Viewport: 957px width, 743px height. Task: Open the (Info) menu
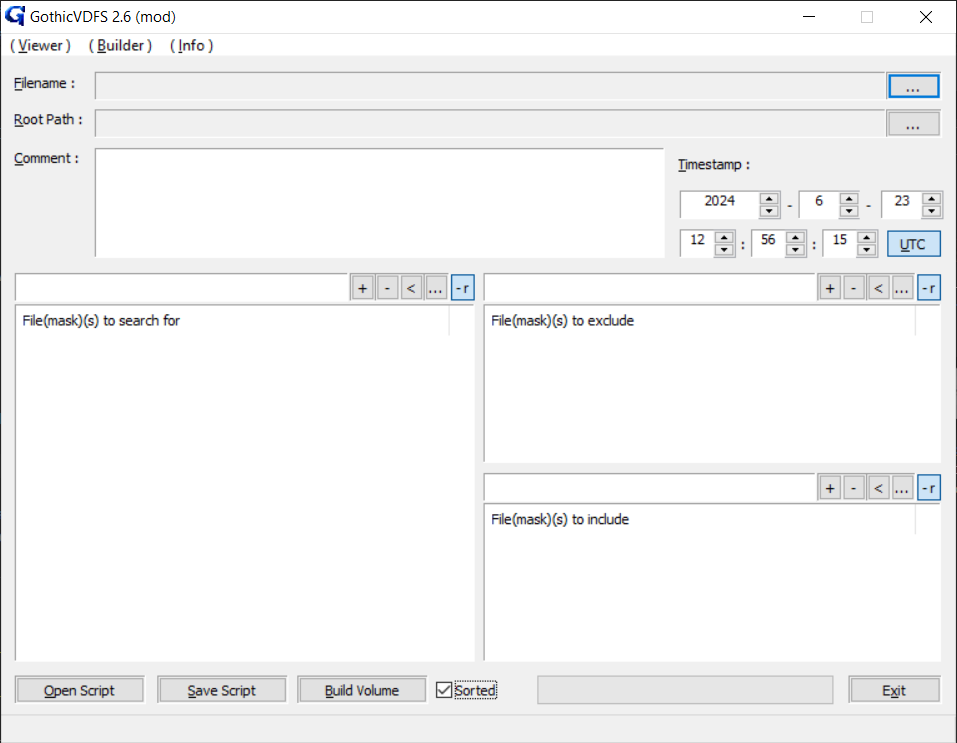pyautogui.click(x=192, y=46)
